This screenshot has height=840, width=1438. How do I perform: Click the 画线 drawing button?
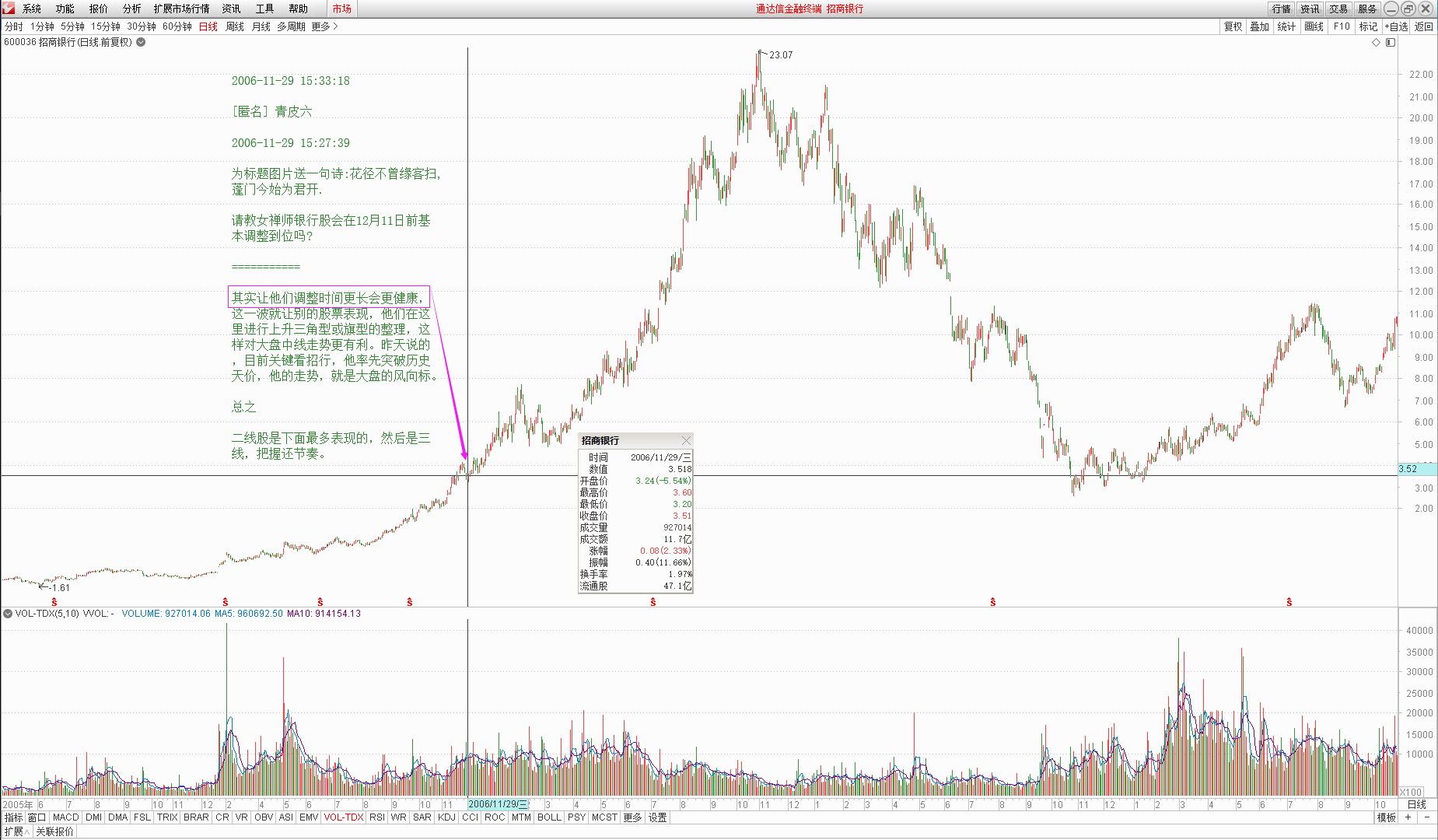1314,26
